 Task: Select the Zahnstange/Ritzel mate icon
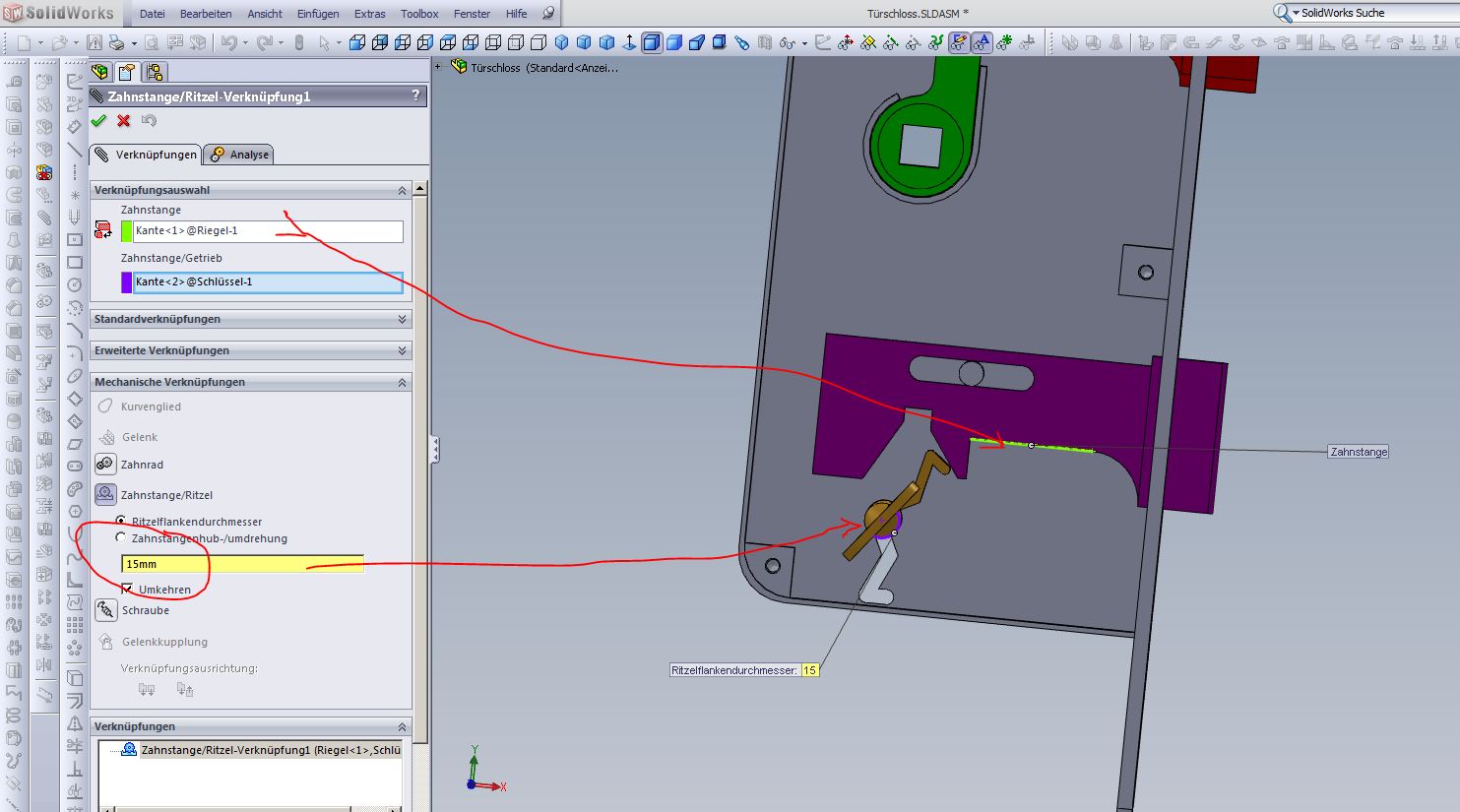click(x=105, y=495)
